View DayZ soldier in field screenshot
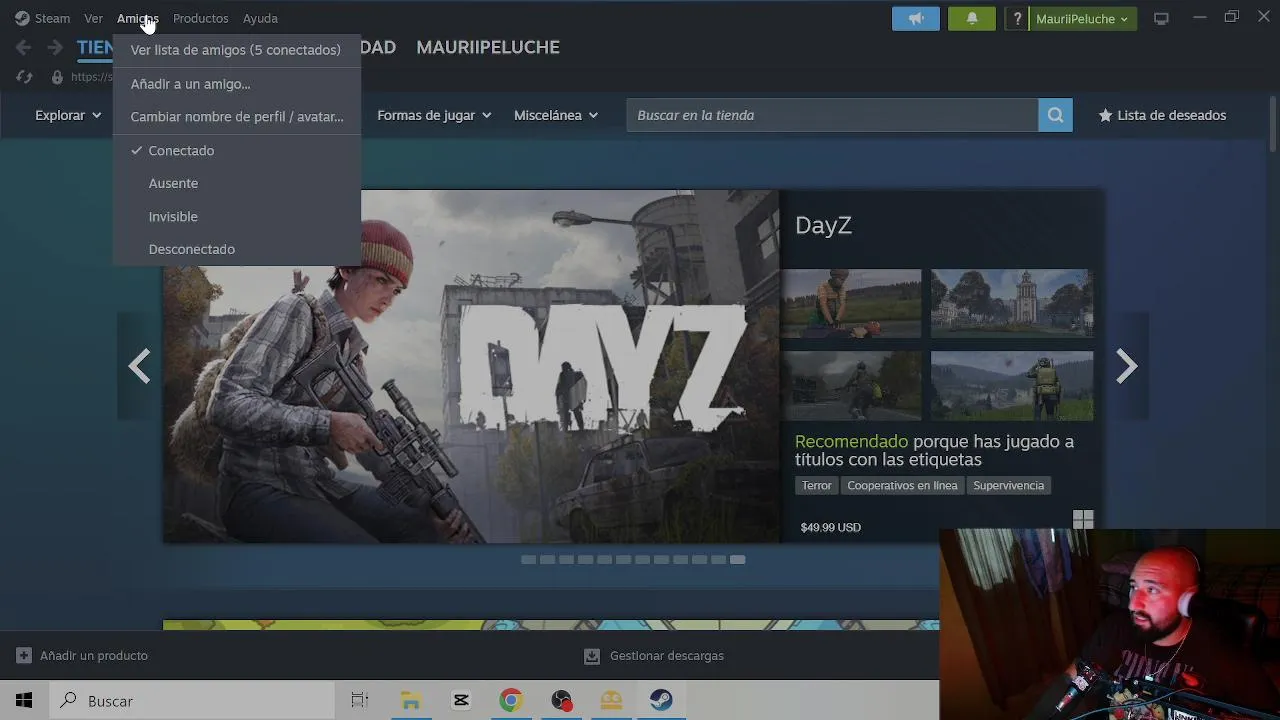The width and height of the screenshot is (1280, 720). coord(1012,385)
